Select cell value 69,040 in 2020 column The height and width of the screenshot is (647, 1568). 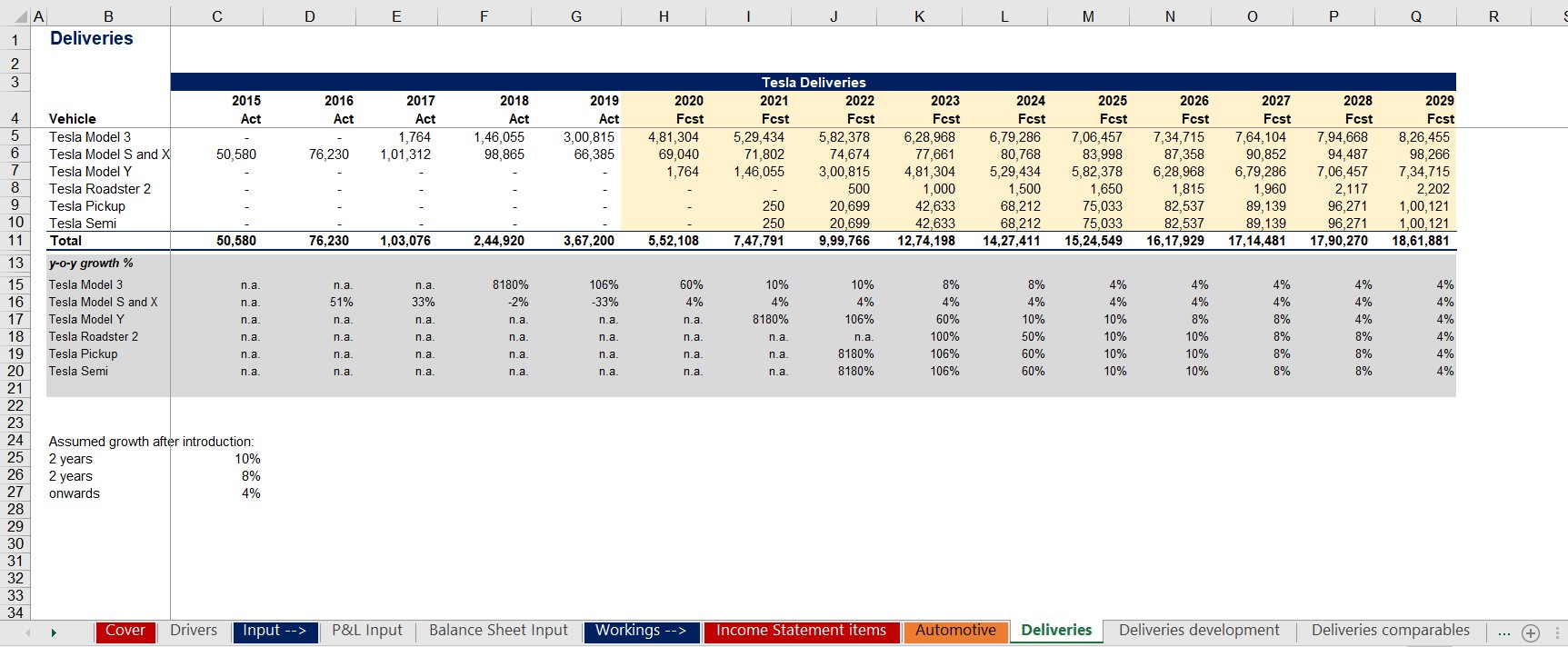(x=679, y=154)
